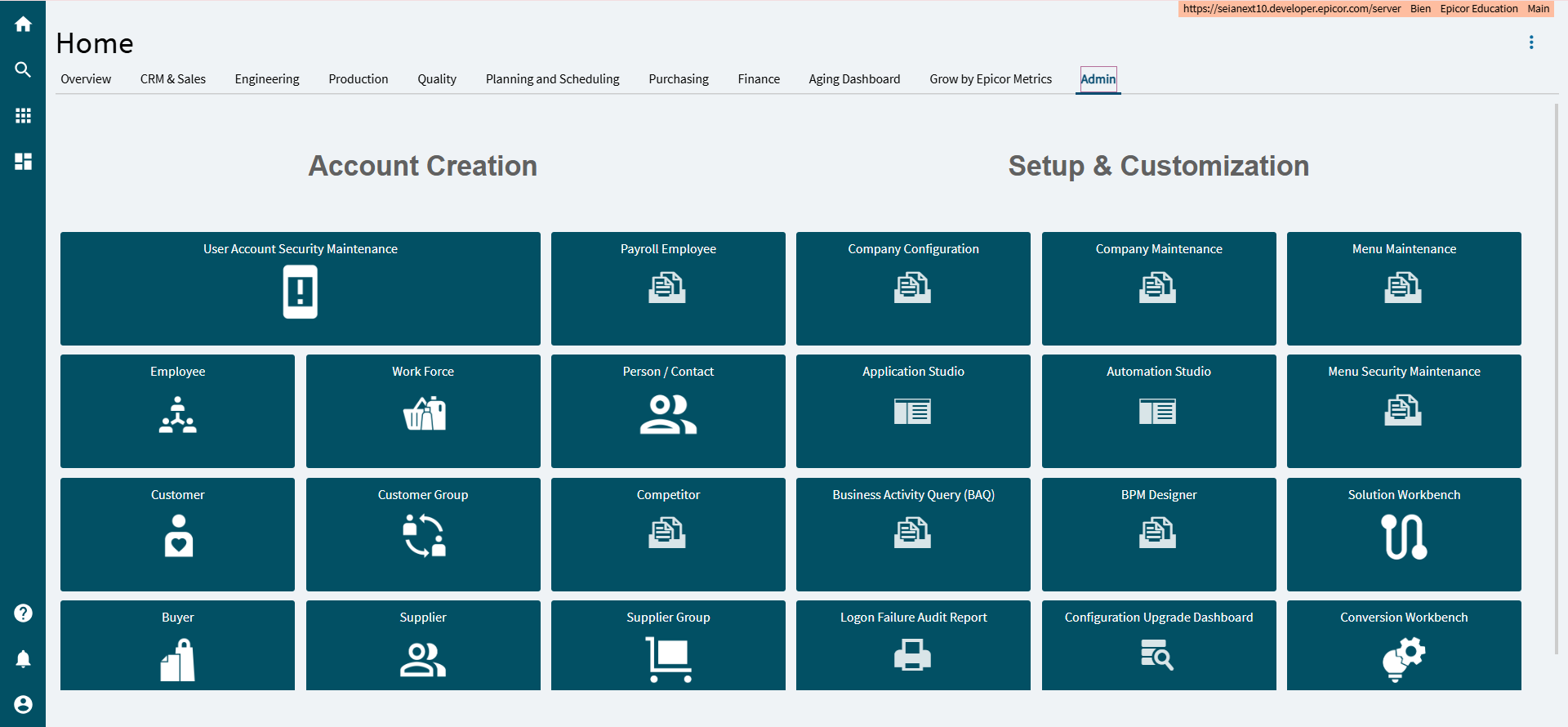The width and height of the screenshot is (1568, 727).
Task: Click the Home icon in sidebar
Action: [23, 25]
